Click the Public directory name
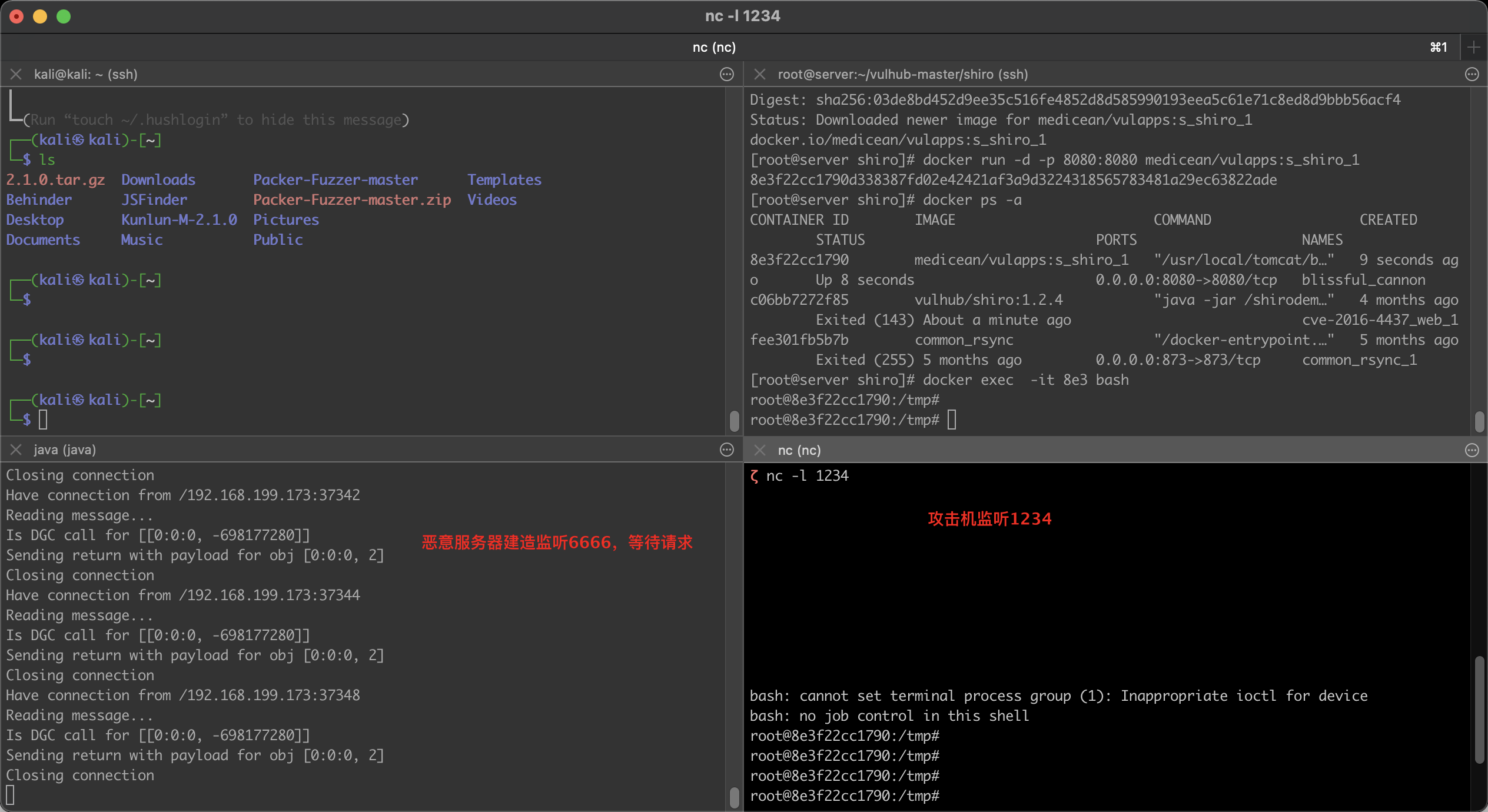Viewport: 1488px width, 812px height. [278, 239]
